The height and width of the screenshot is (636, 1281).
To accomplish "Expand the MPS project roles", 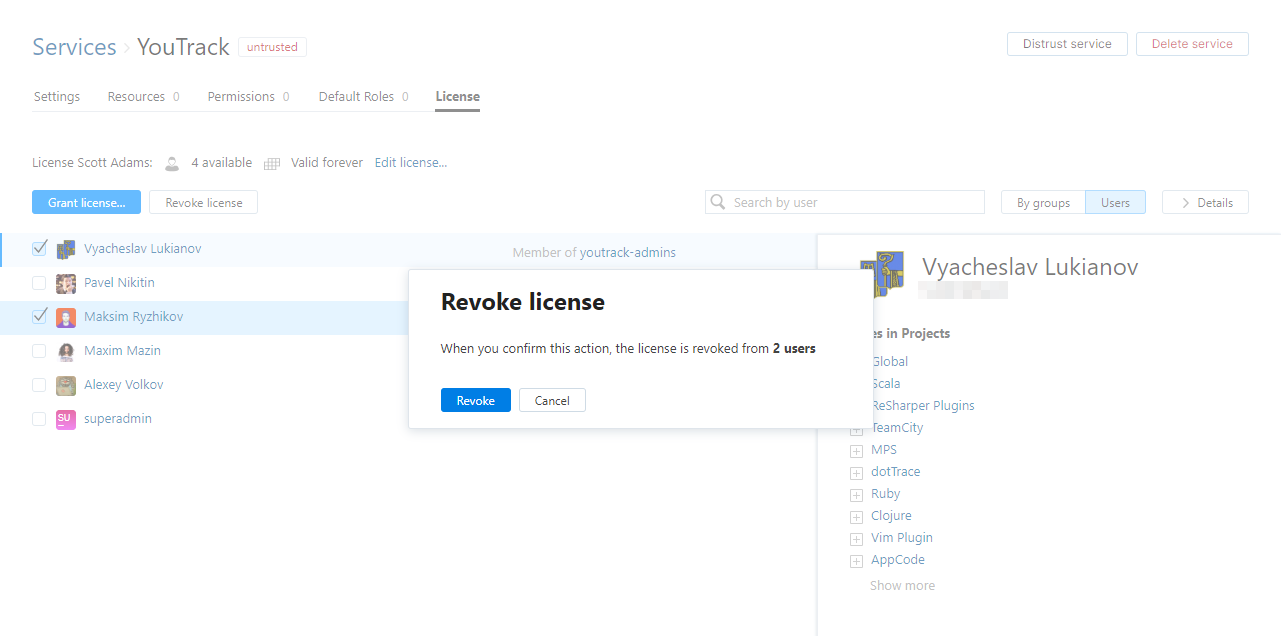I will click(856, 451).
